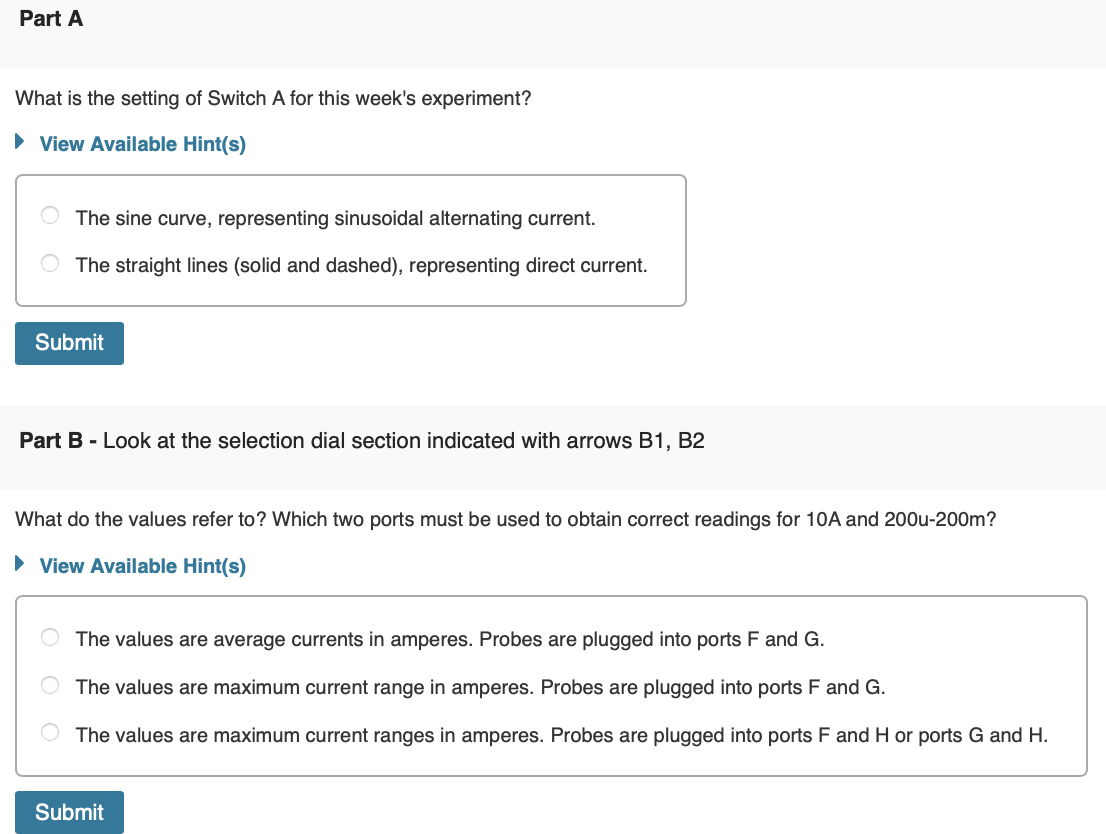Click the maximum current ranges, ports F and H text
The image size is (1106, 834).
(x=561, y=735)
